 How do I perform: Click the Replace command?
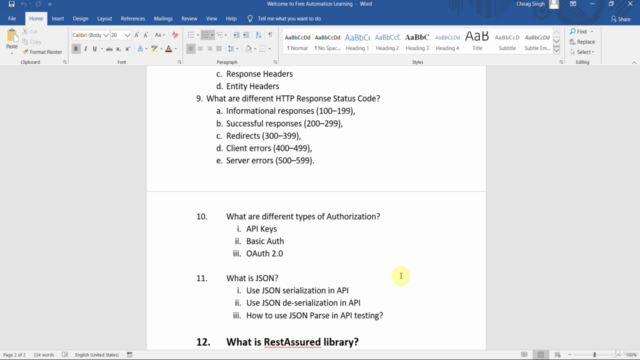click(x=582, y=42)
